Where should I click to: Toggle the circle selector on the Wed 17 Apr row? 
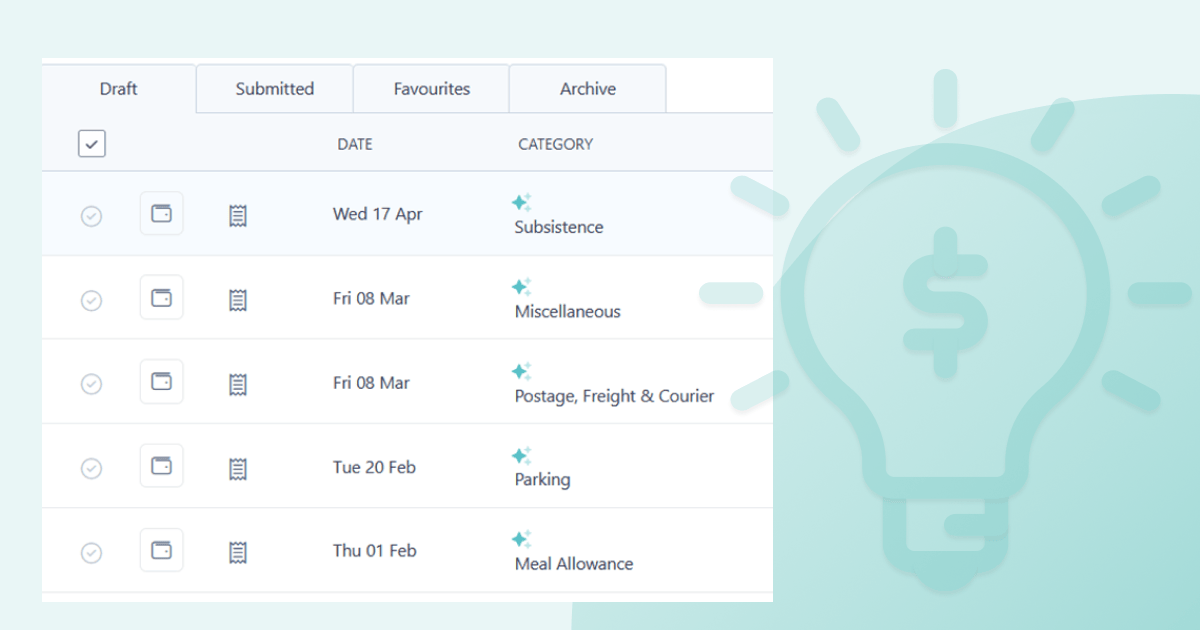click(x=91, y=214)
